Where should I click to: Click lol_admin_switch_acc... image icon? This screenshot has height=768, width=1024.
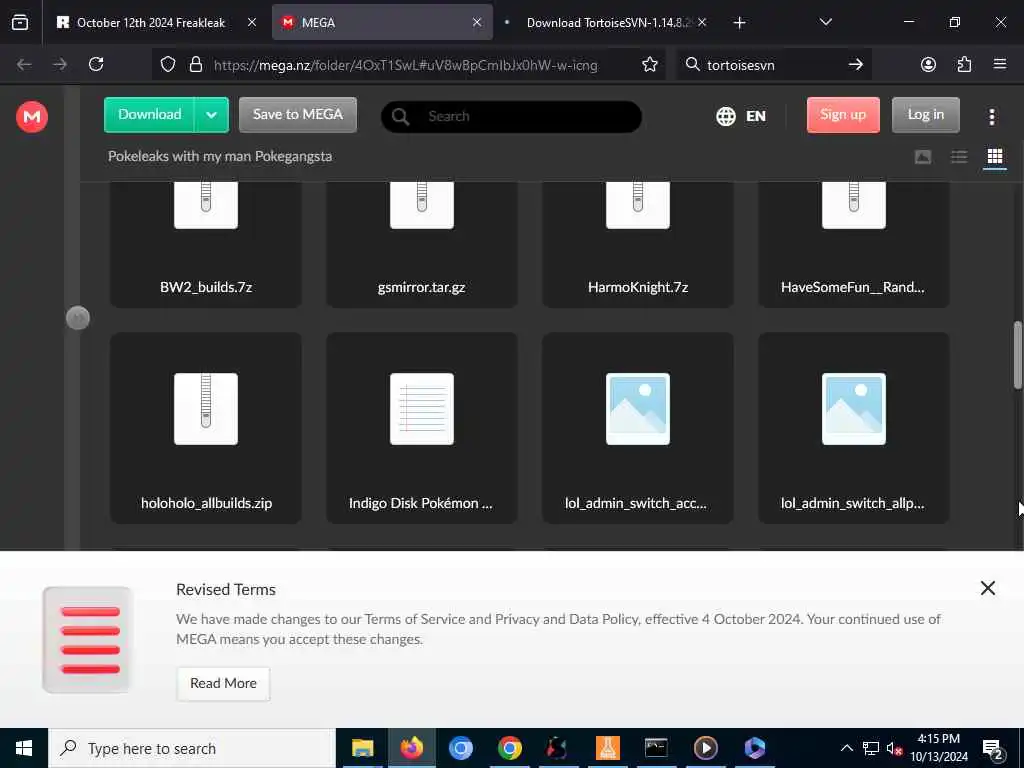pyautogui.click(x=638, y=409)
